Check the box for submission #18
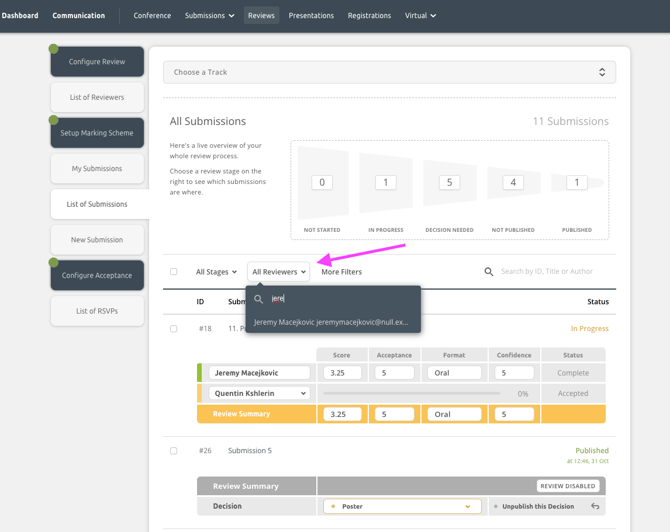670x532 pixels. [x=174, y=329]
